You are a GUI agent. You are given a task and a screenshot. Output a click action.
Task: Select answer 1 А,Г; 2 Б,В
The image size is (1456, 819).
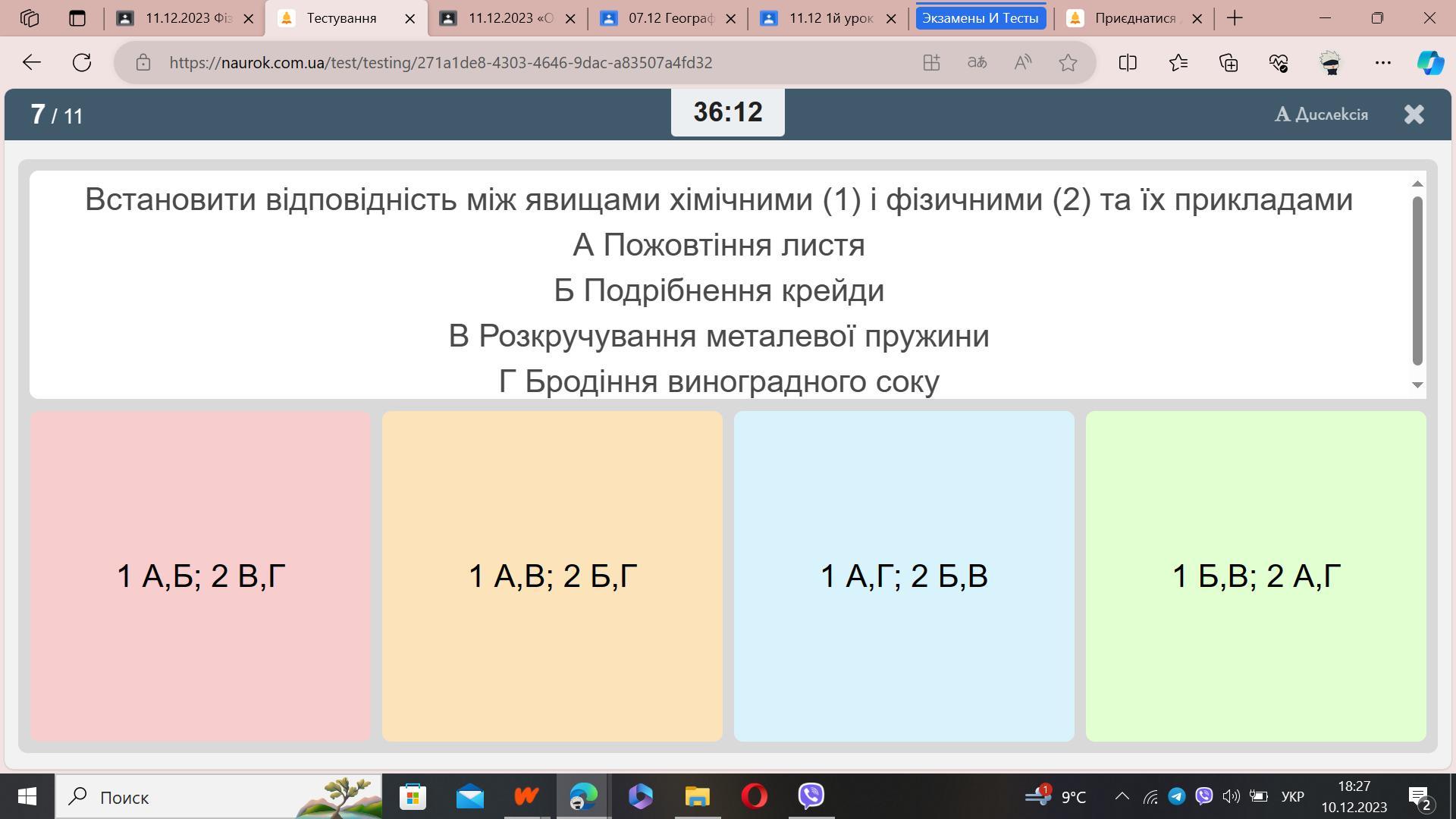coord(903,576)
